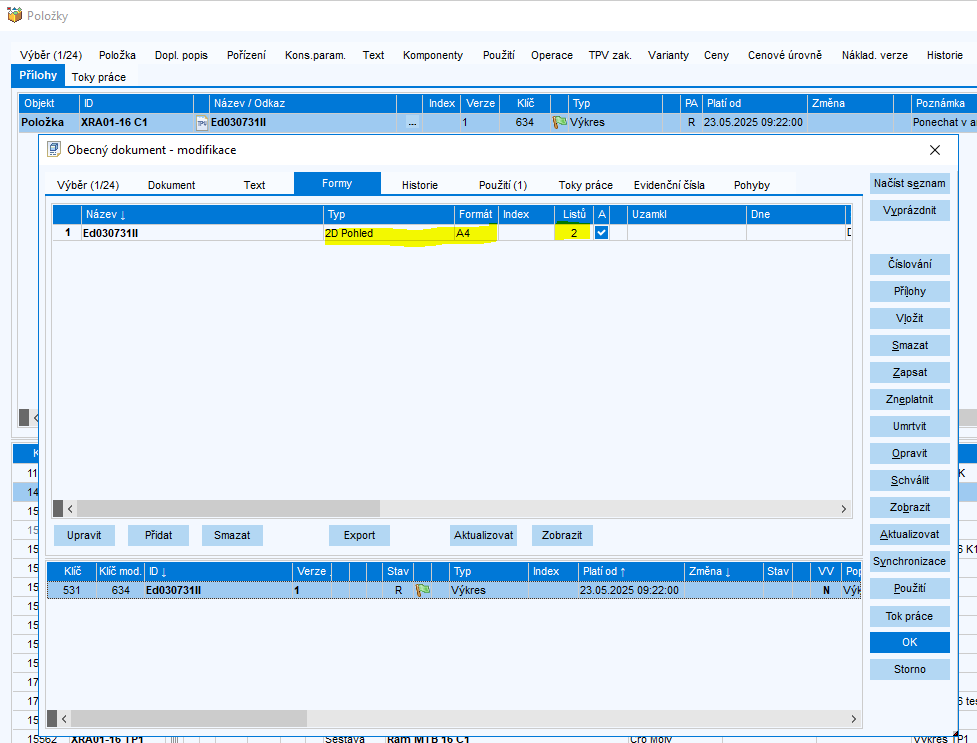The width and height of the screenshot is (977, 743).
Task: Click the Zapsat button
Action: 910,372
